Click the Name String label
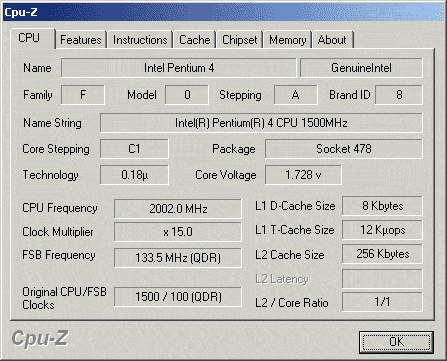This screenshot has height=361, width=447. coord(52,123)
